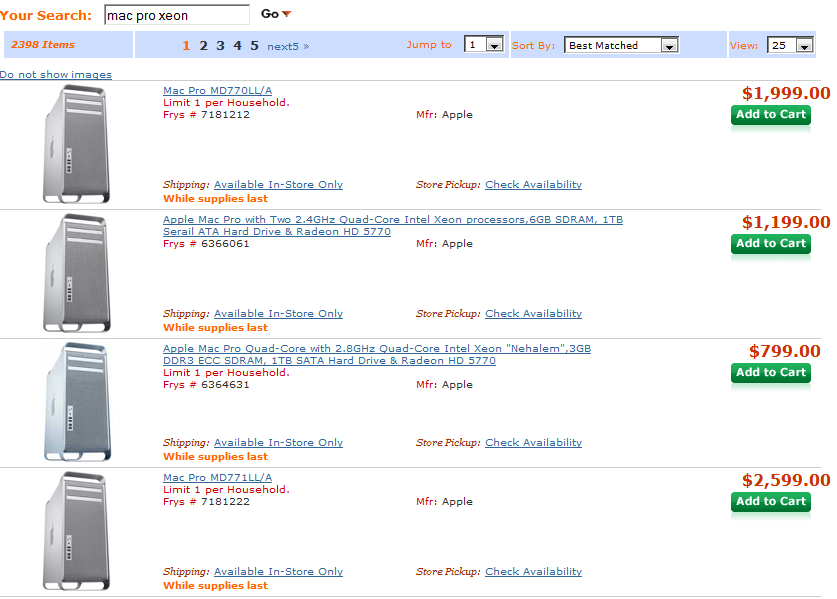Screen dimensions: 837x599
Task: Open the Mac Pro MD770LL/A product link
Action: (x=217, y=90)
